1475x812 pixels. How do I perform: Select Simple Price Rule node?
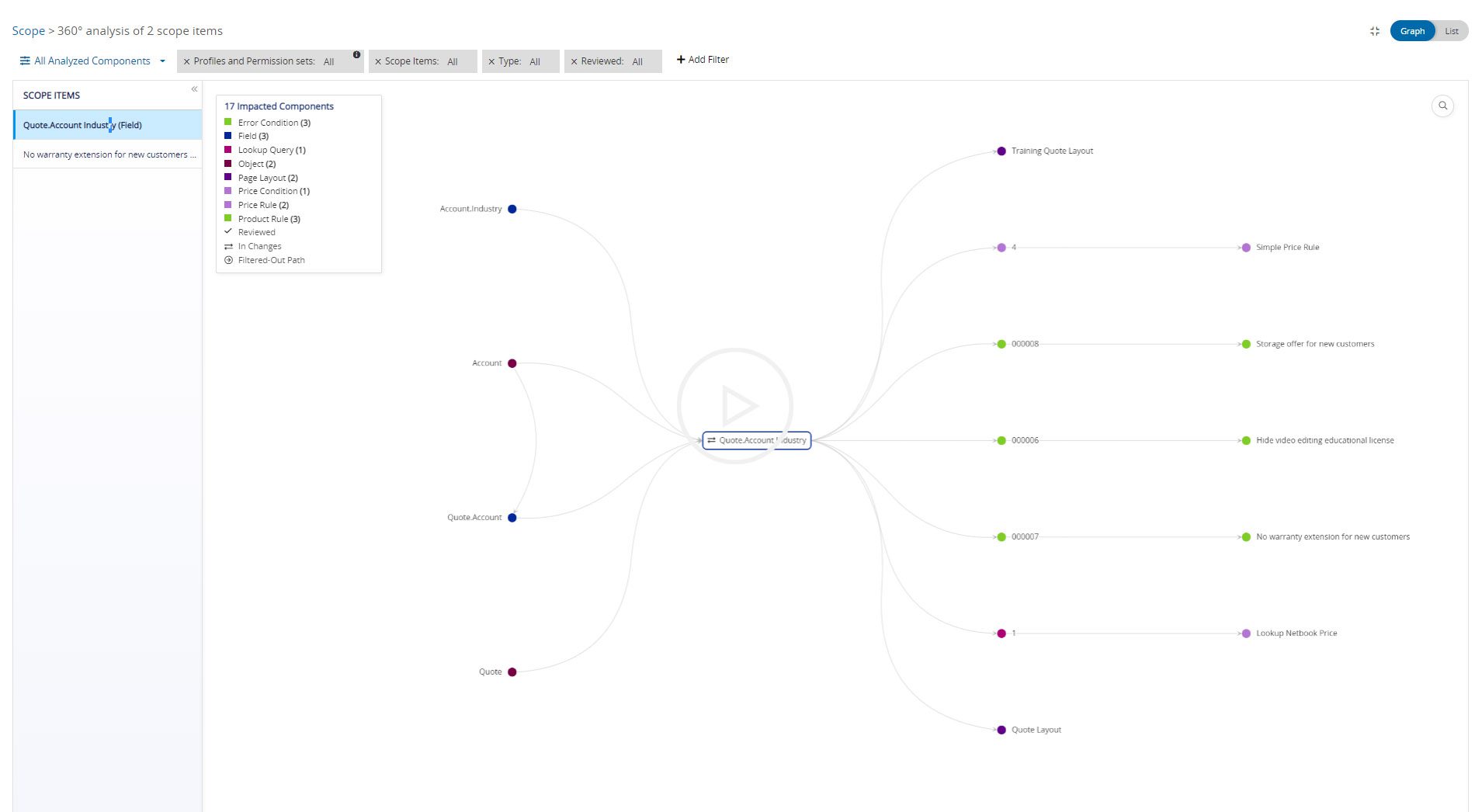tap(1246, 248)
